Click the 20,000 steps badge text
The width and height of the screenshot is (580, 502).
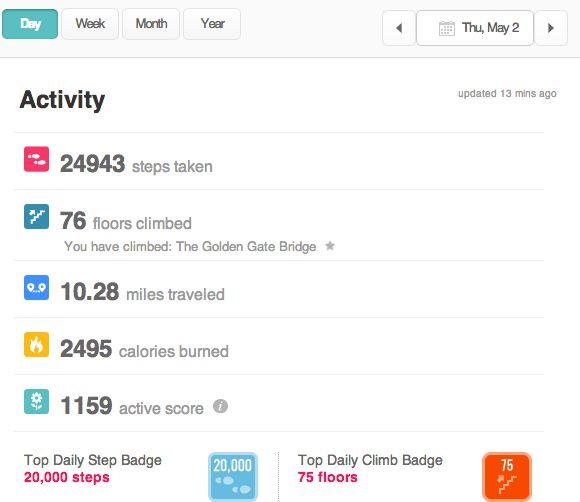[67, 477]
